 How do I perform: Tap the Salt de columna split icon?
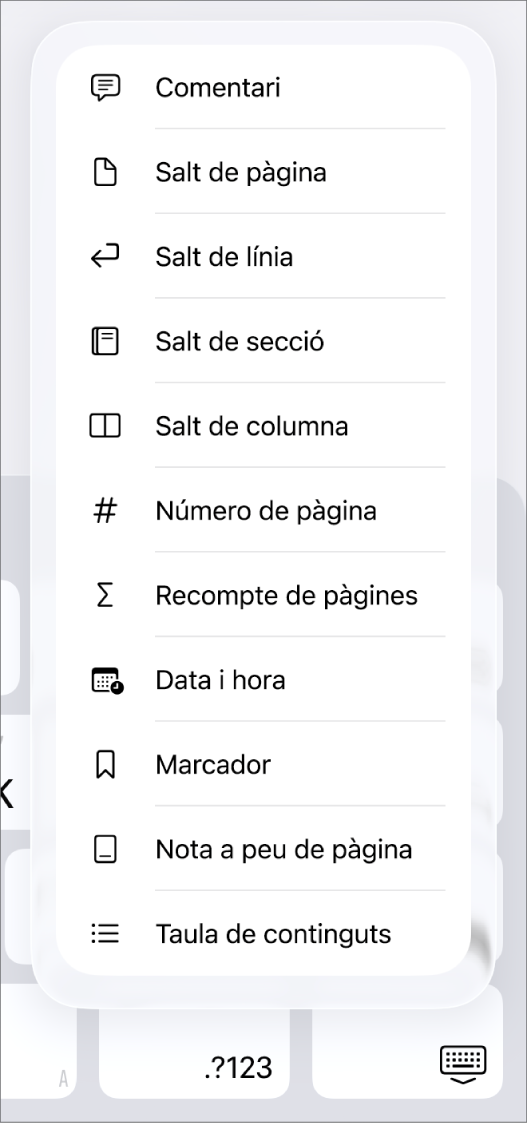105,425
